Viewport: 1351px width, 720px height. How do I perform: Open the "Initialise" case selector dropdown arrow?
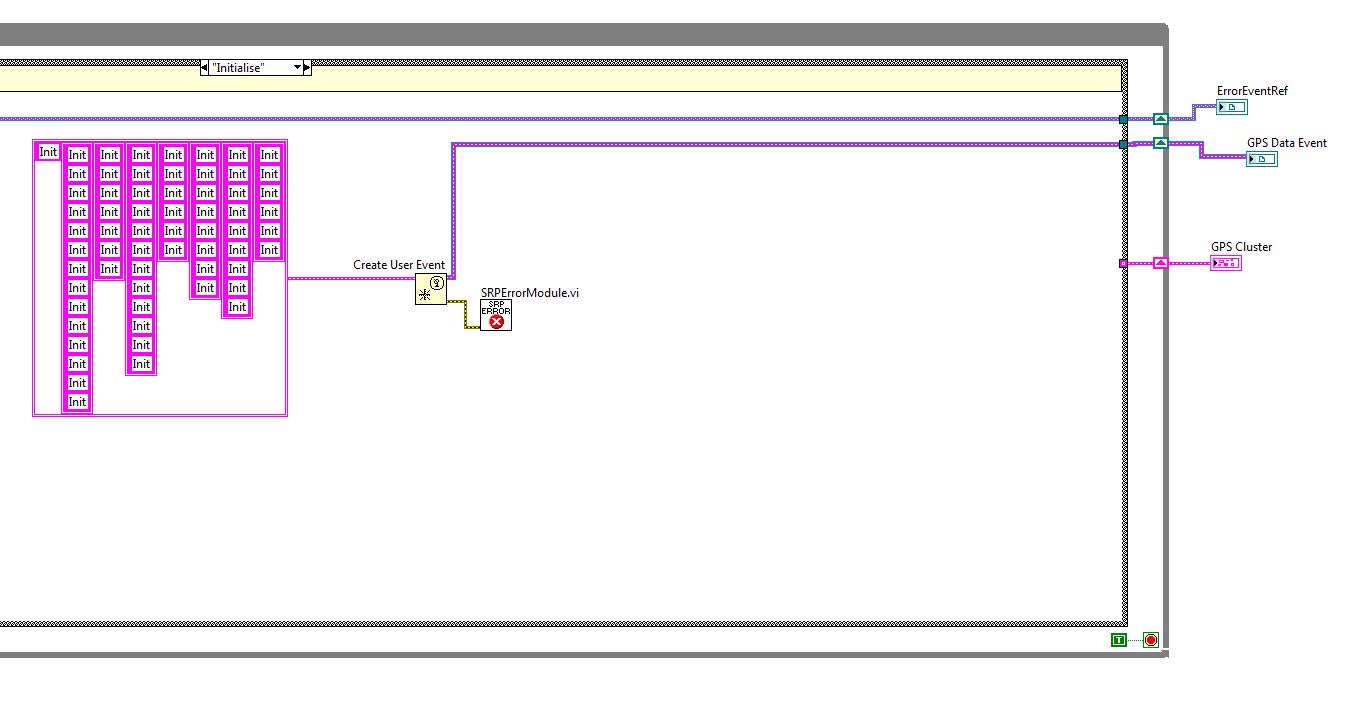tap(297, 68)
